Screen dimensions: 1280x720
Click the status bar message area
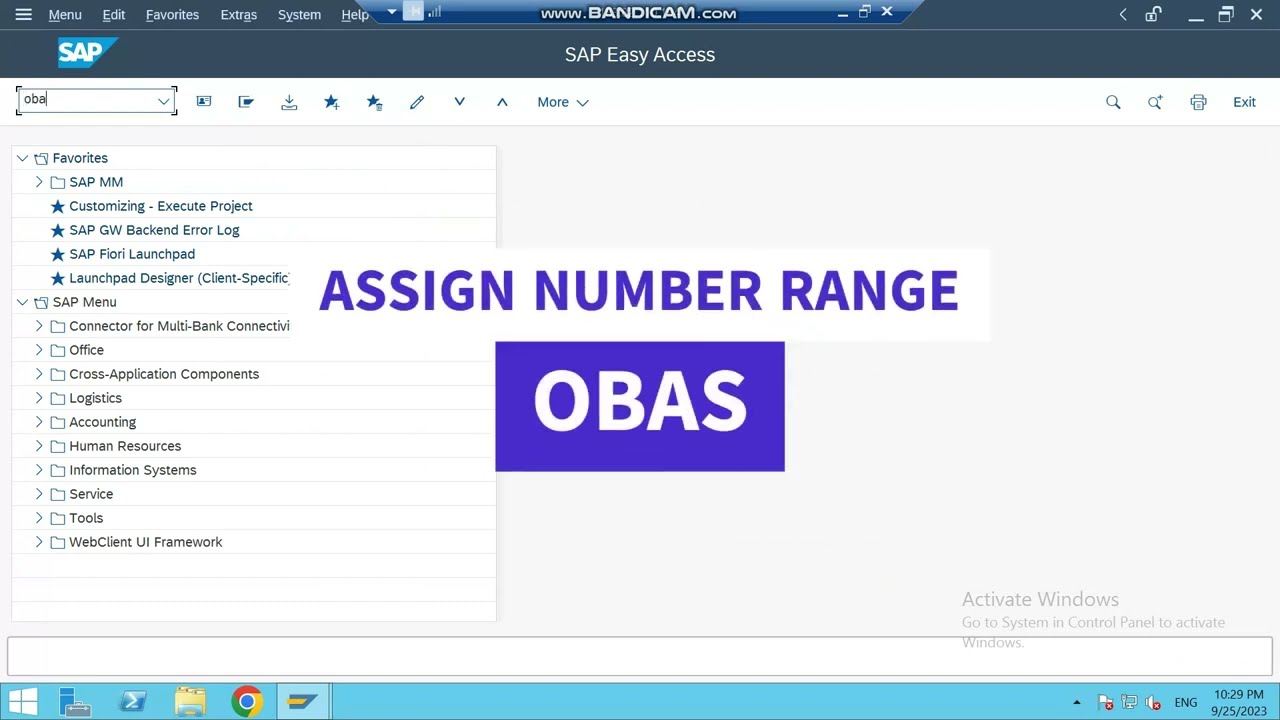click(x=640, y=656)
